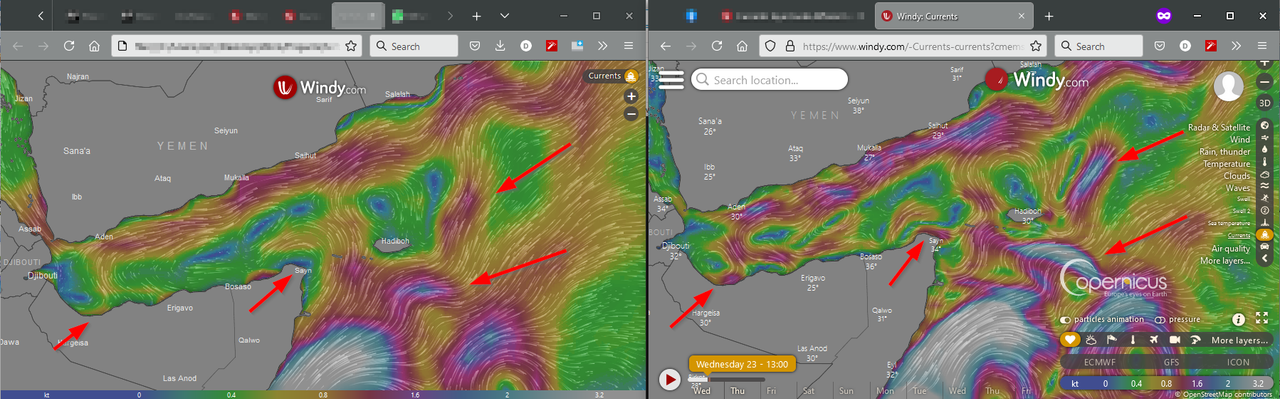Expand More layers in the right-side list

1226,260
